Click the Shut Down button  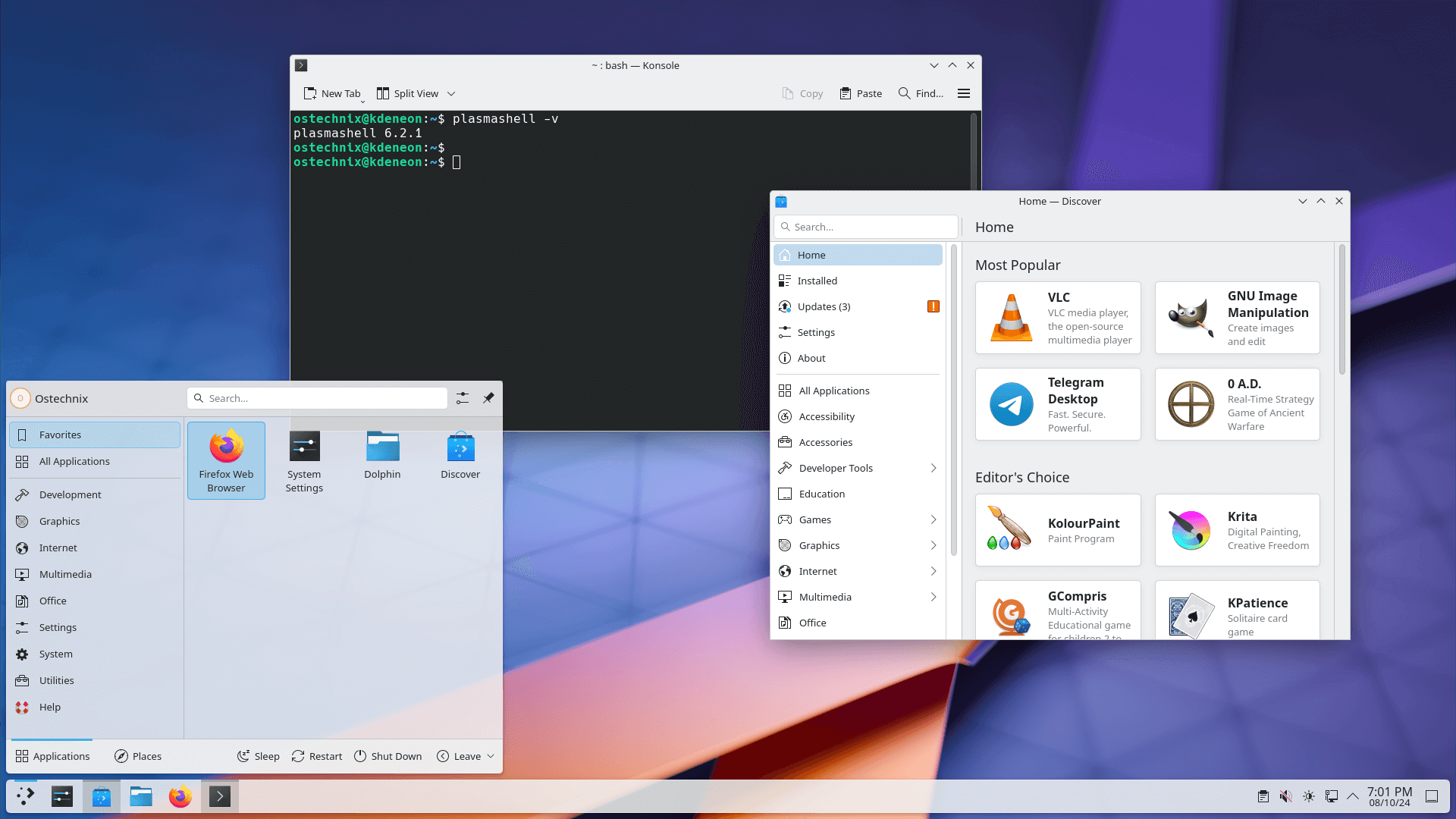point(388,756)
